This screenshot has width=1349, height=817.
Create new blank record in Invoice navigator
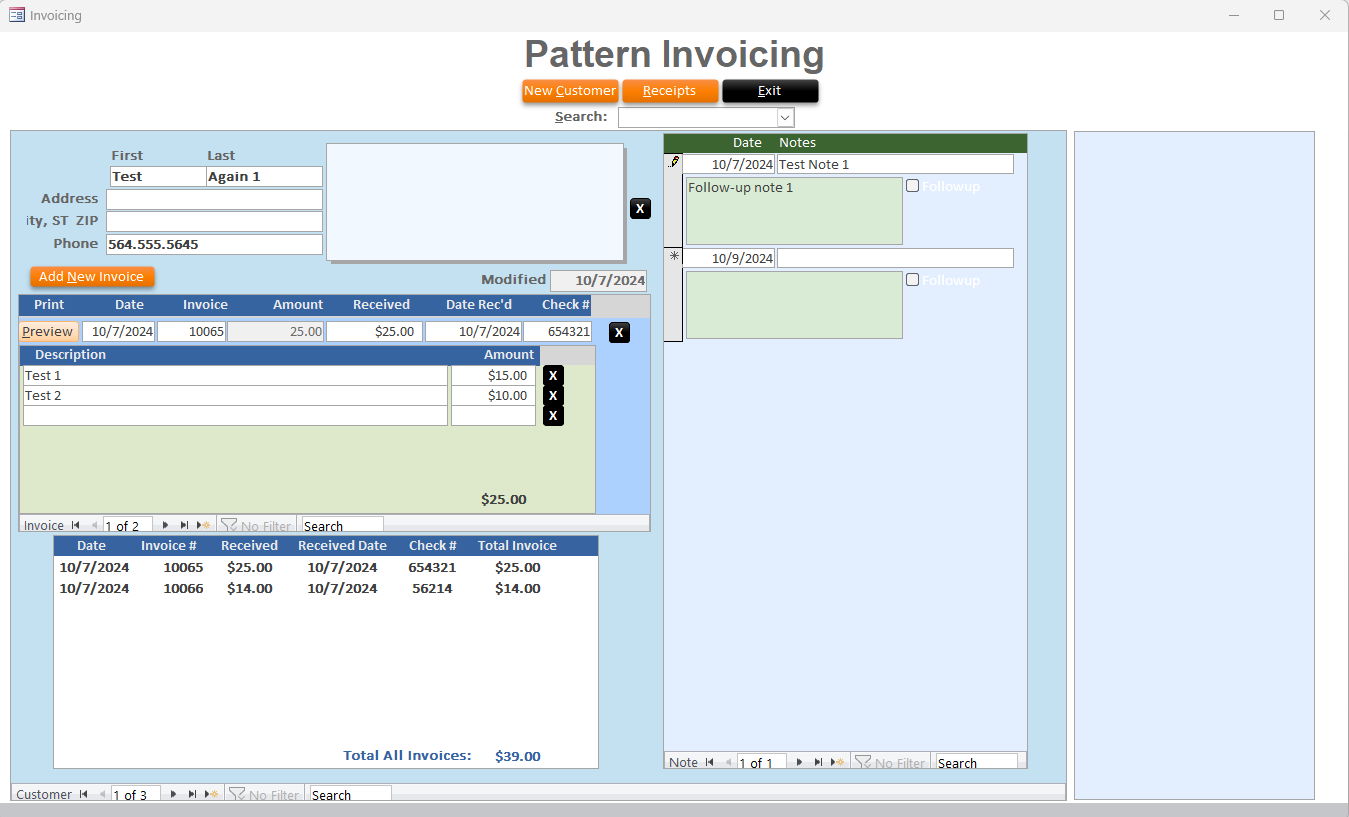[204, 525]
